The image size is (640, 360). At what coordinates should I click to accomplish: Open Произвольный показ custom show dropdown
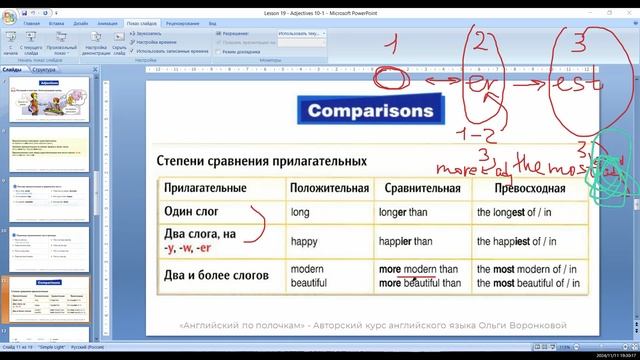62,43
